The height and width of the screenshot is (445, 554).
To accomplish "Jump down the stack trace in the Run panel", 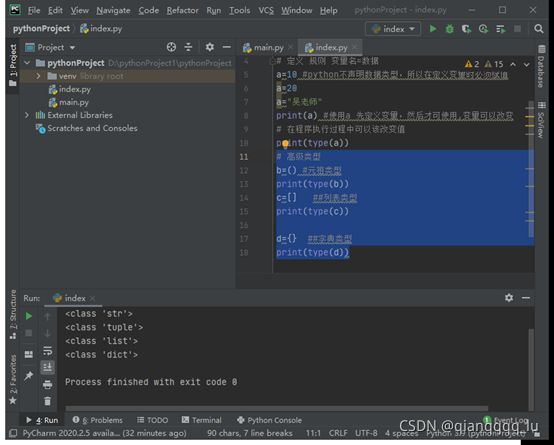I will 47,333.
